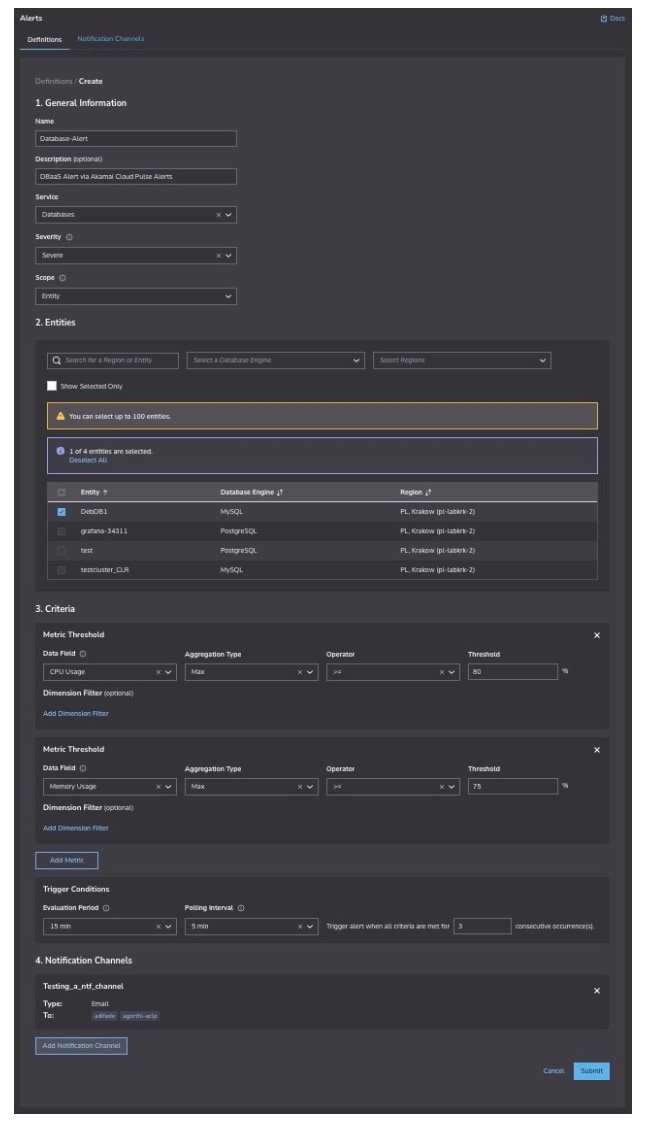Expand the Memory Usage data field dropdown
The width and height of the screenshot is (646, 1128).
point(168,787)
